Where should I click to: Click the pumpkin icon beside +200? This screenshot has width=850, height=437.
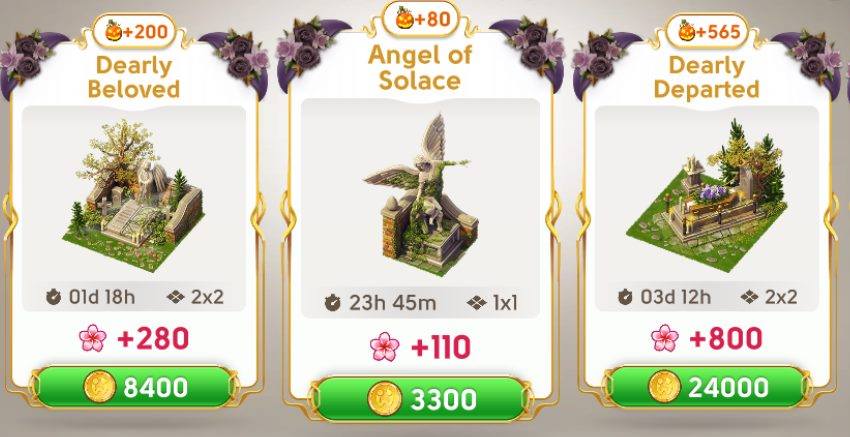coord(113,32)
